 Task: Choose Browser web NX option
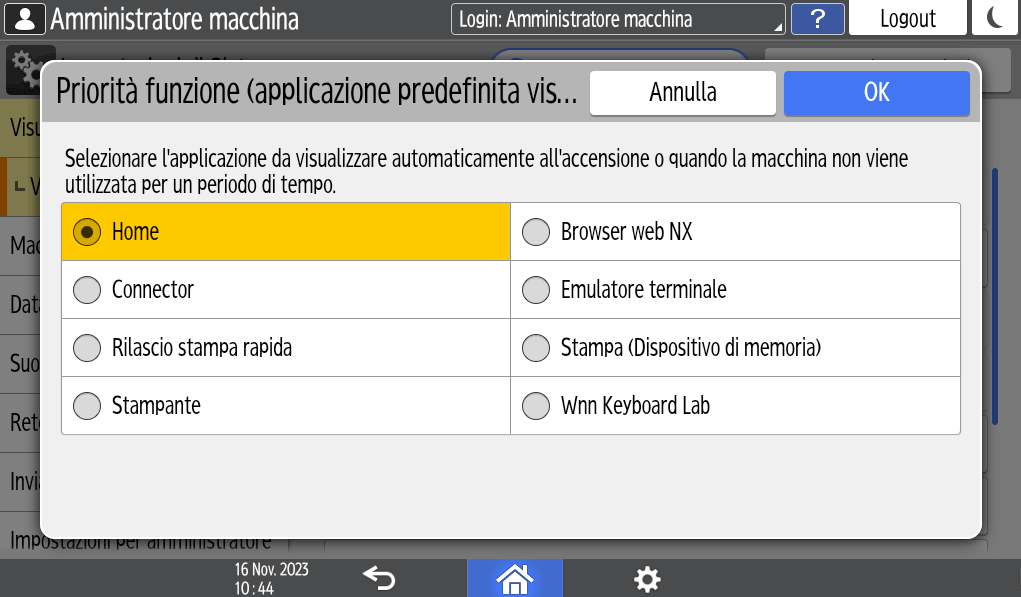pyautogui.click(x=537, y=232)
